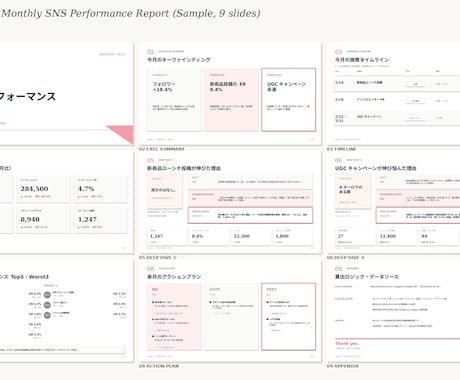Click the 'Top5 / Worst3' heading text

pos(29,277)
